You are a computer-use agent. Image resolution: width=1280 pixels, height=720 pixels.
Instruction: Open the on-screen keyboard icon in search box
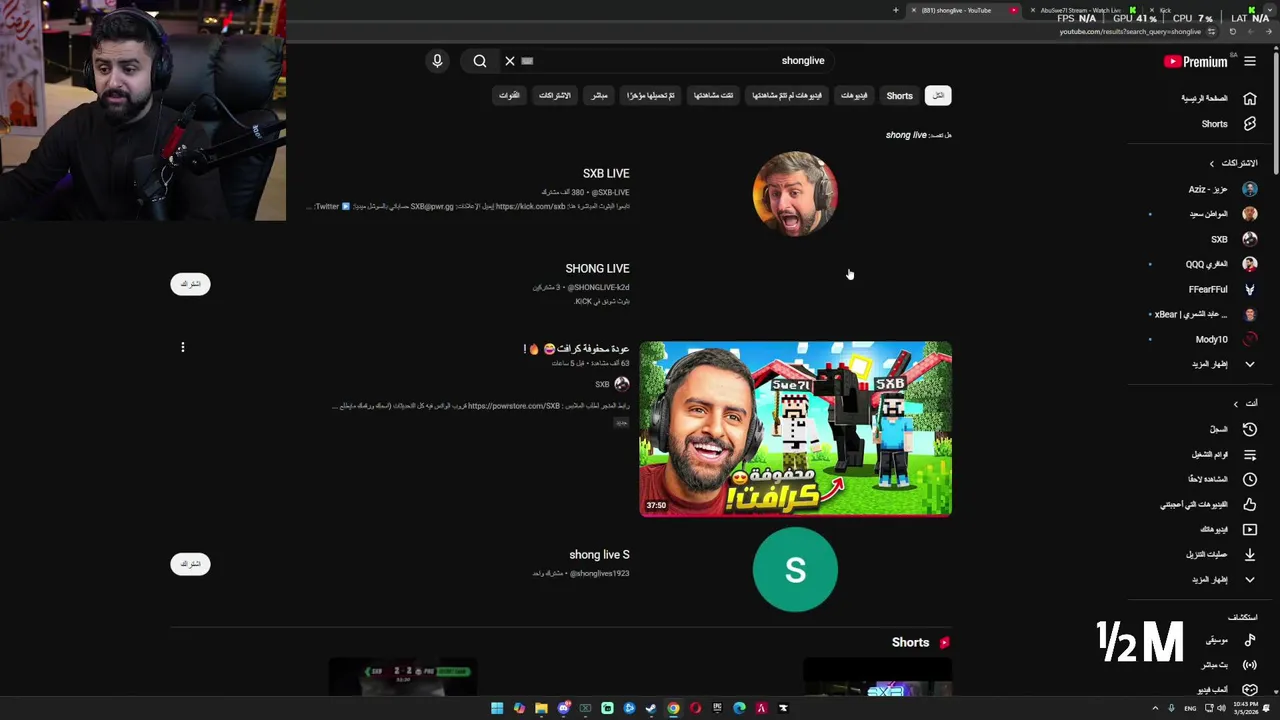[x=527, y=61]
